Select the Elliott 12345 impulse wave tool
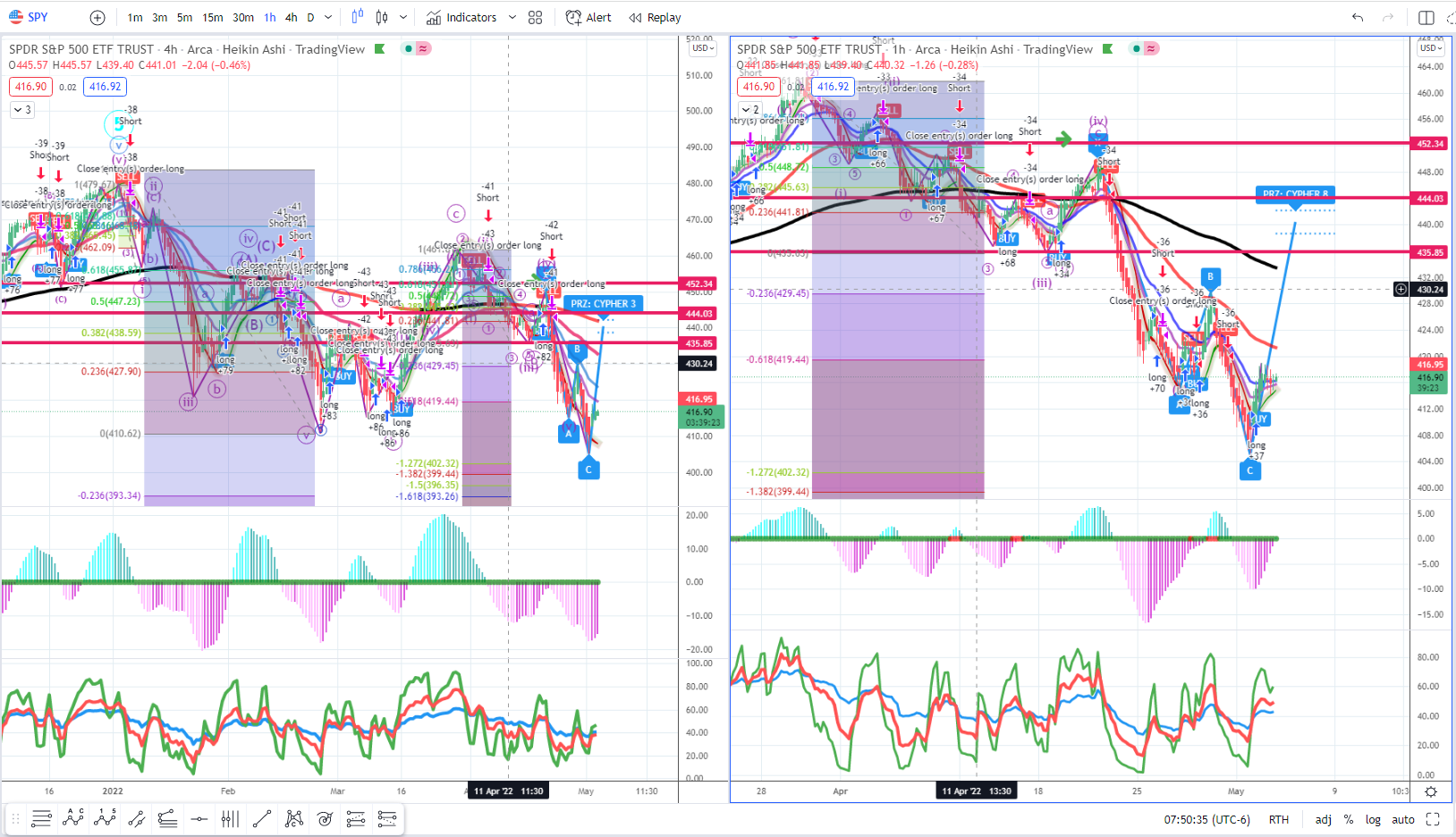This screenshot has width=1456, height=837. (x=105, y=818)
